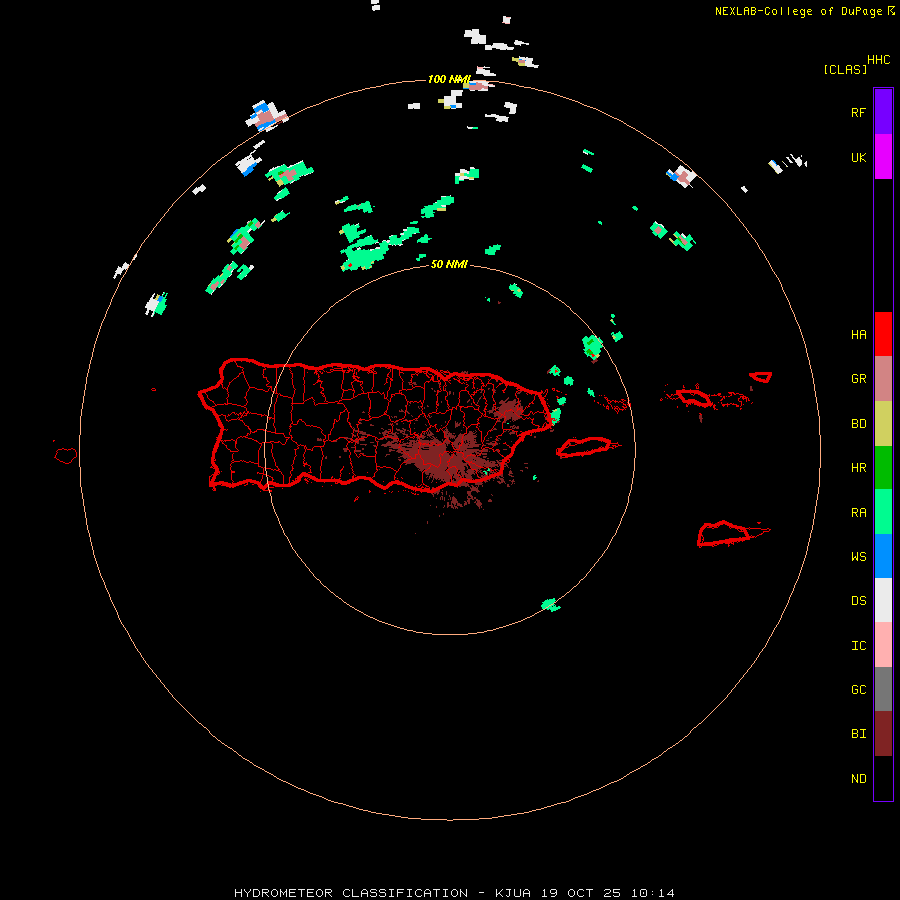
Task: Click the DS legend label
Action: [x=858, y=601]
